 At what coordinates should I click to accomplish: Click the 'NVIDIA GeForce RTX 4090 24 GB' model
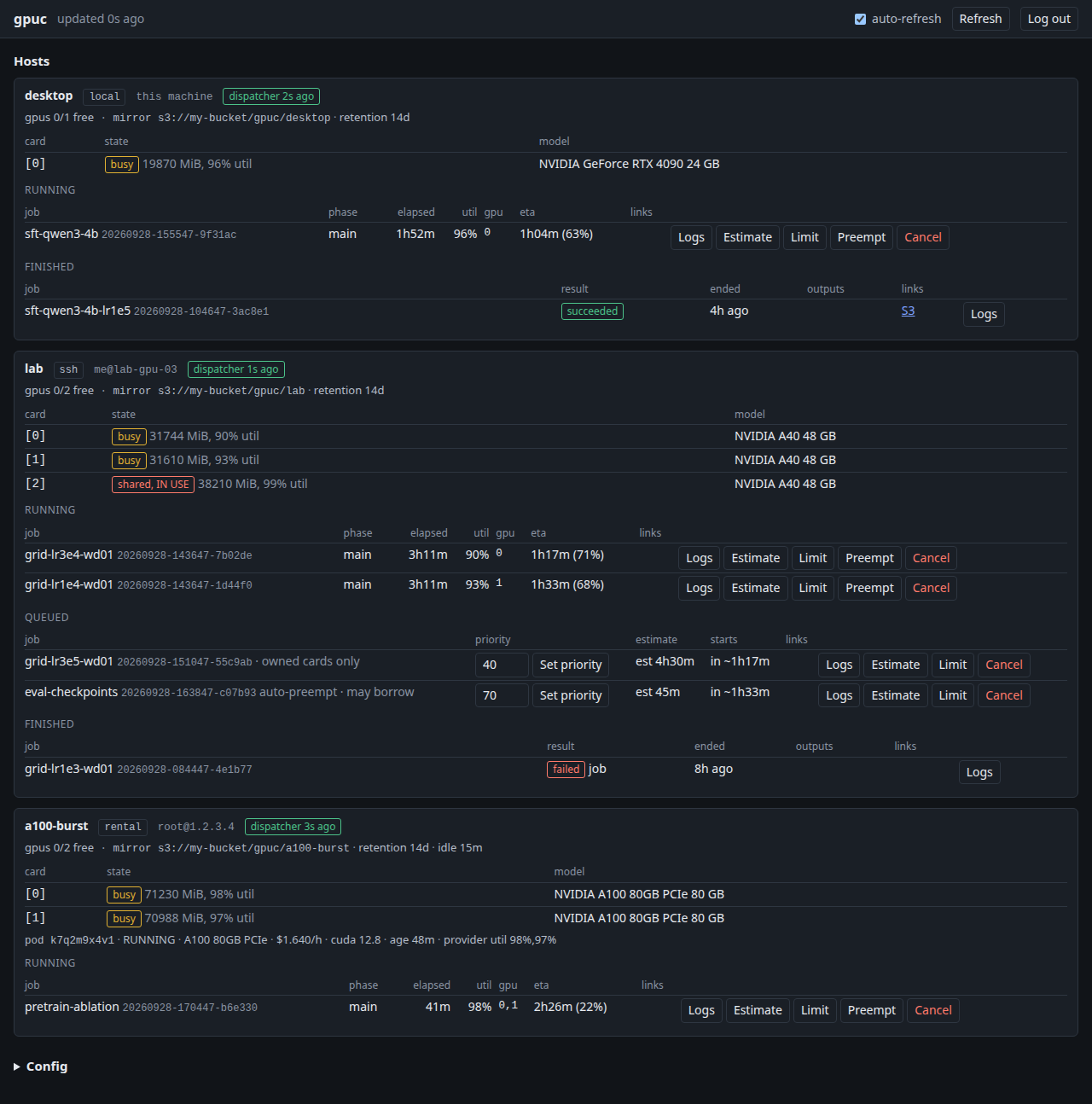point(629,164)
